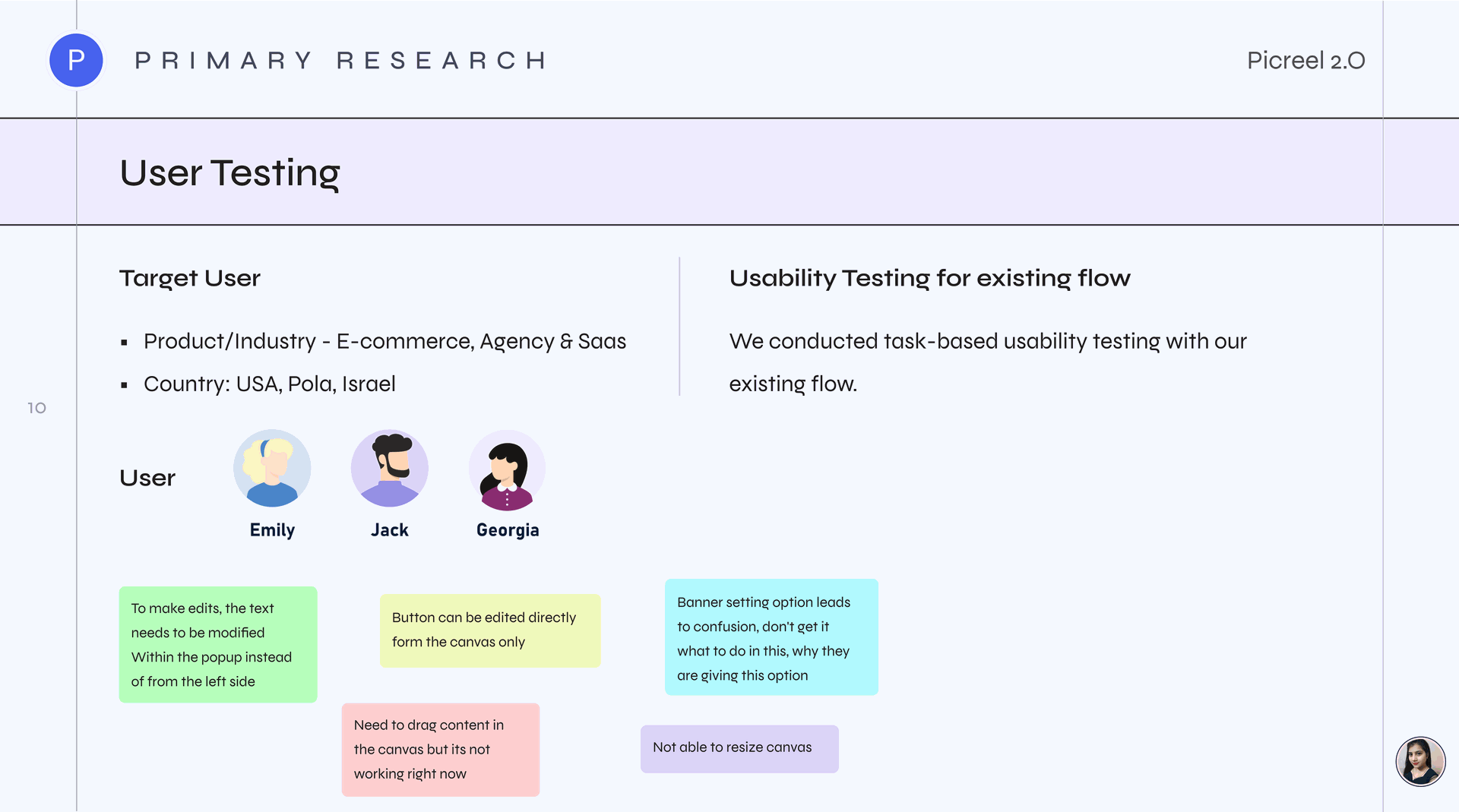
Task: Select Georgia's avatar illustration
Action: 507,470
